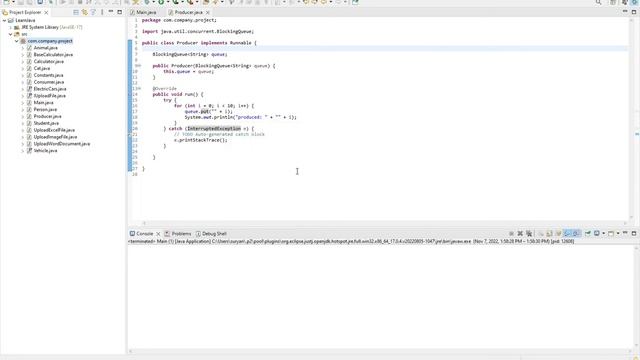Collapse com.company.project package node
The width and height of the screenshot is (640, 360).
(x=17, y=41)
